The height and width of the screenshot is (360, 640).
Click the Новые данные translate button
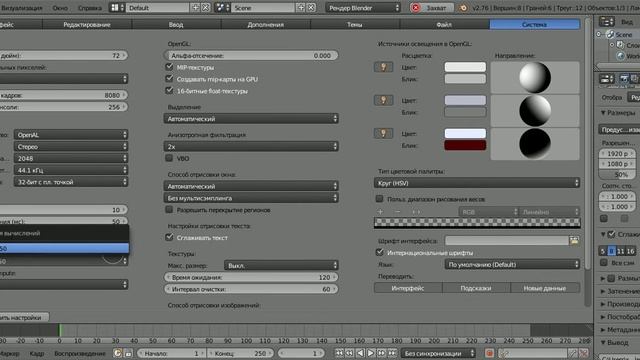pos(545,288)
